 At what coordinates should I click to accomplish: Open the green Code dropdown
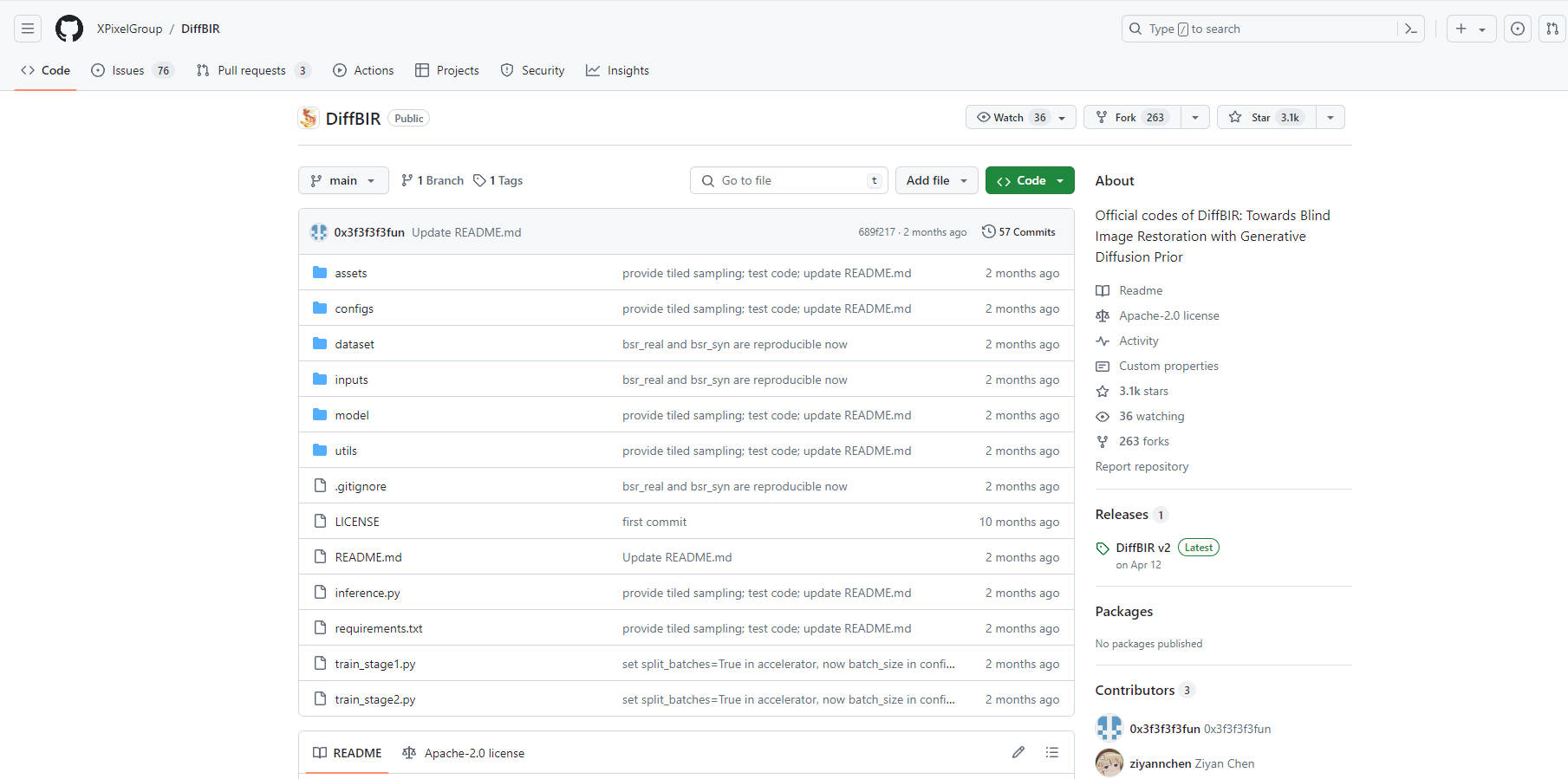pyautogui.click(x=1030, y=180)
